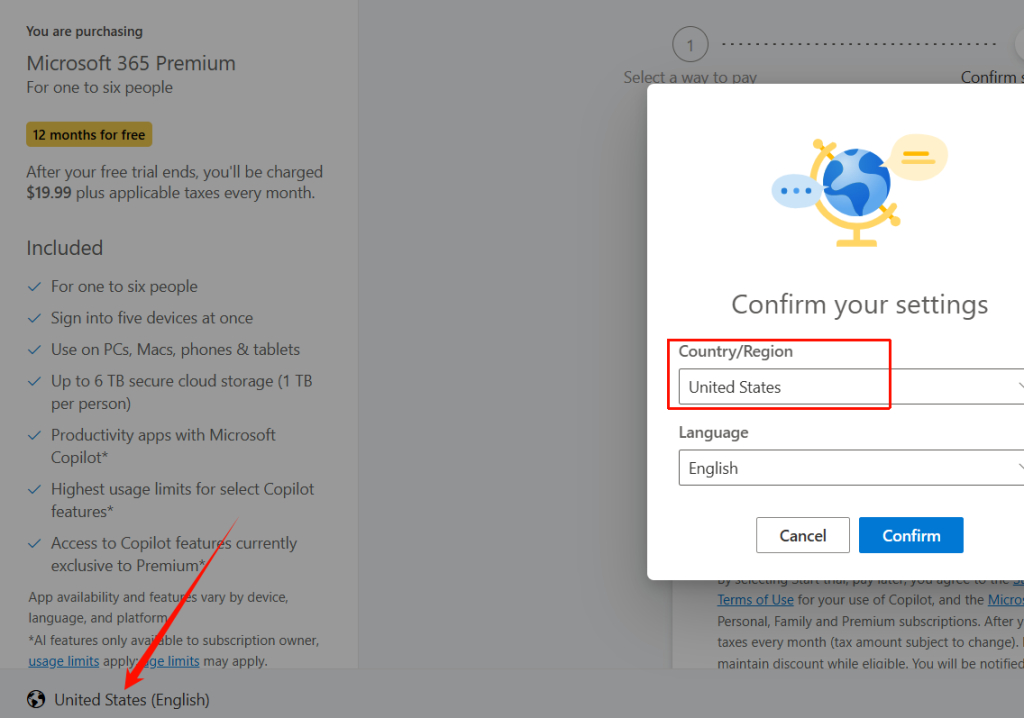
Task: Click checkmark beside 'Use on PCs, Macs, phones'
Action: click(x=35, y=350)
